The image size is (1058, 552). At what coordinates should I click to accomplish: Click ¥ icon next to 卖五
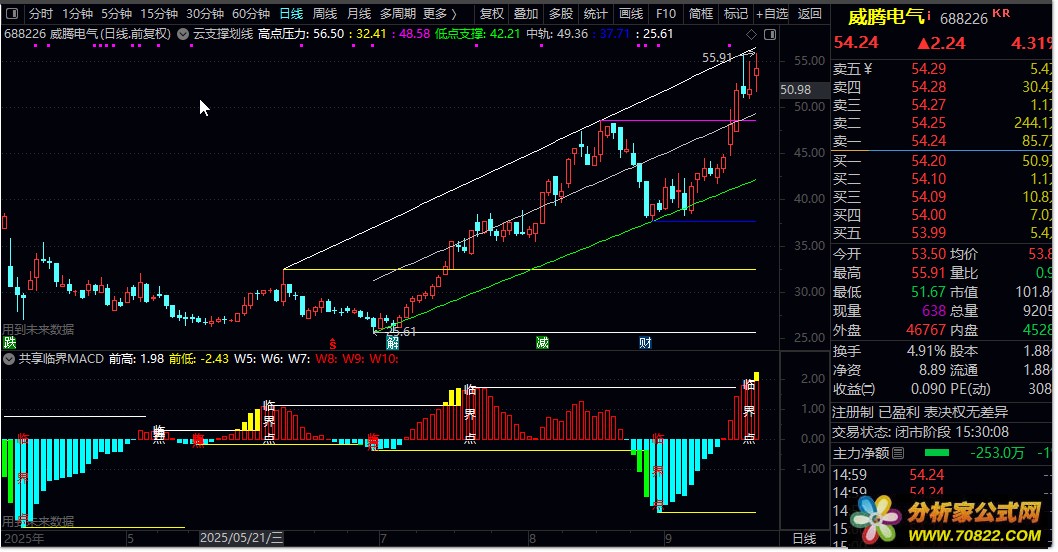tap(868, 68)
